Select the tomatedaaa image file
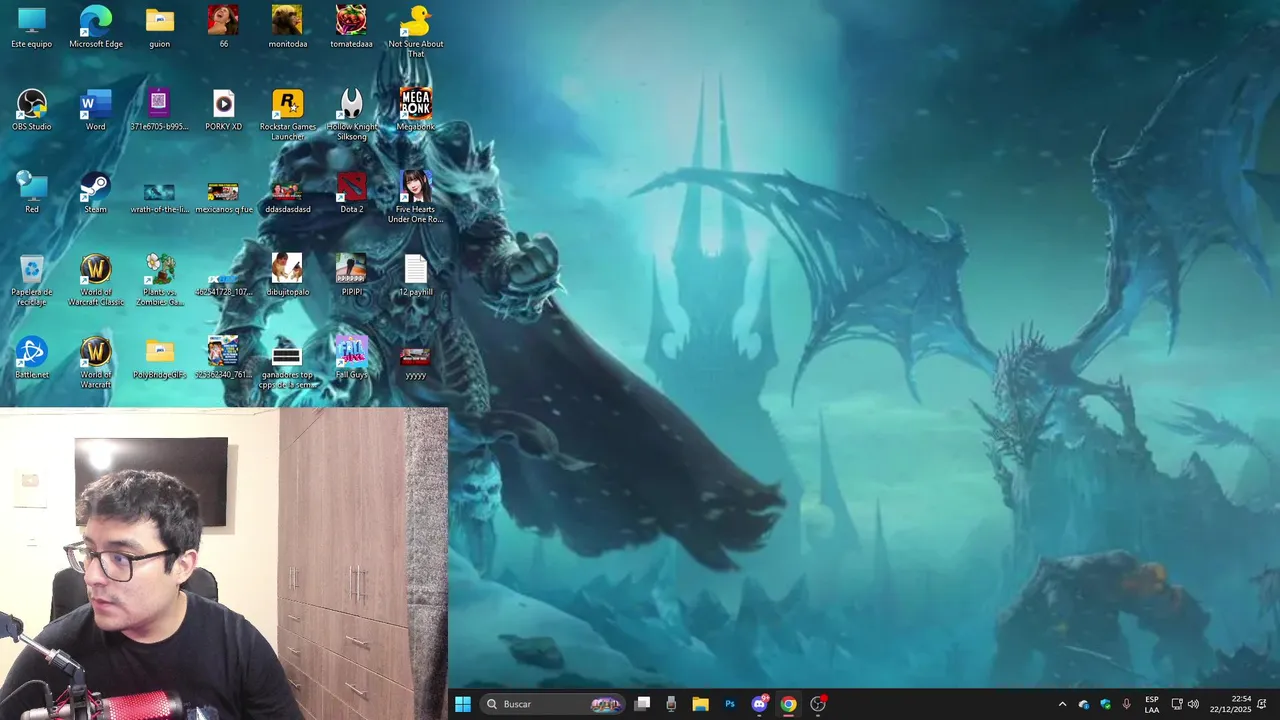 351,27
